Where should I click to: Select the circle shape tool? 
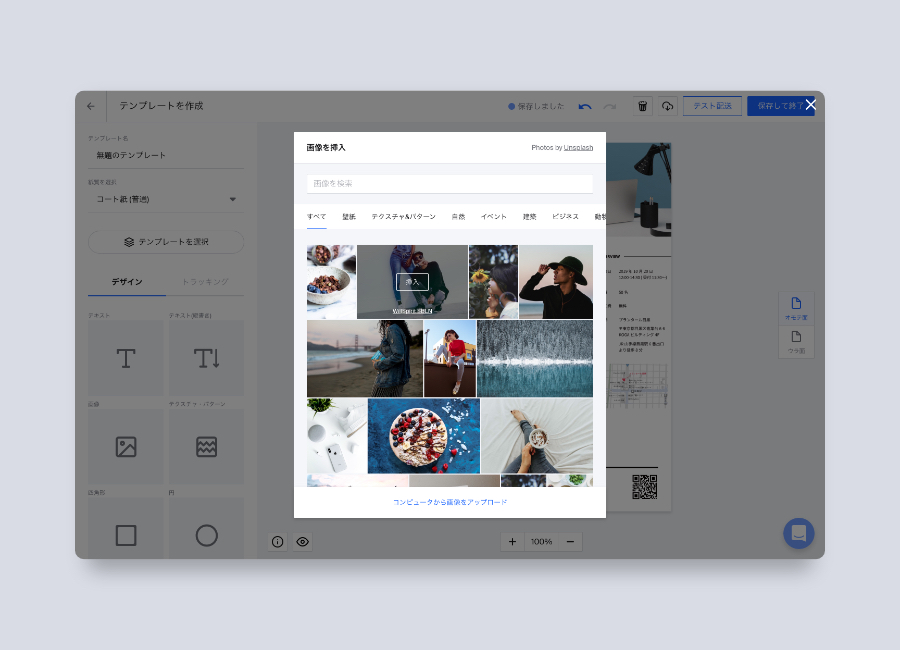pos(206,535)
